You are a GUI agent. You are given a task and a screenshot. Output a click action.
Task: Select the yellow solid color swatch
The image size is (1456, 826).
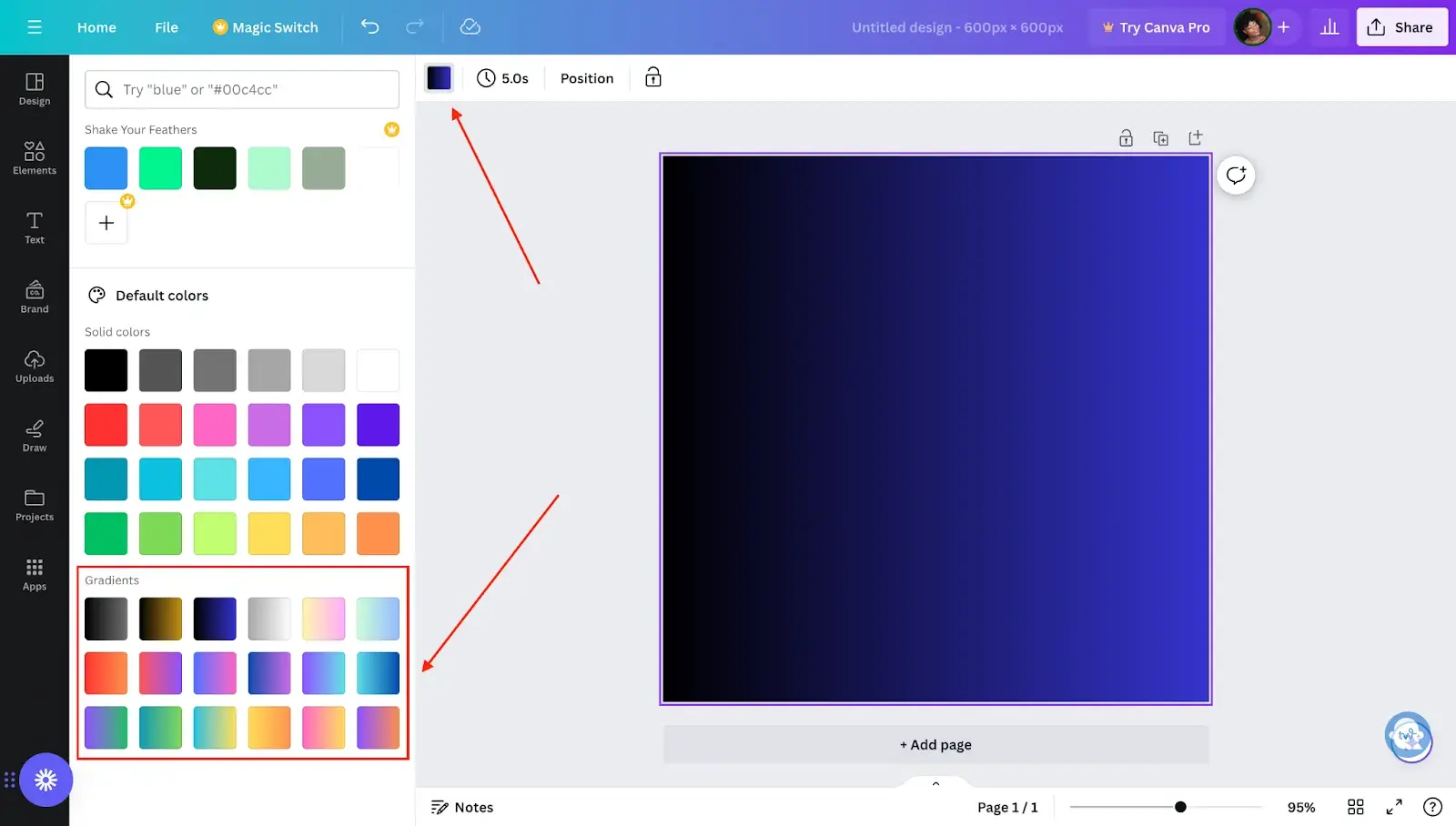tap(269, 534)
